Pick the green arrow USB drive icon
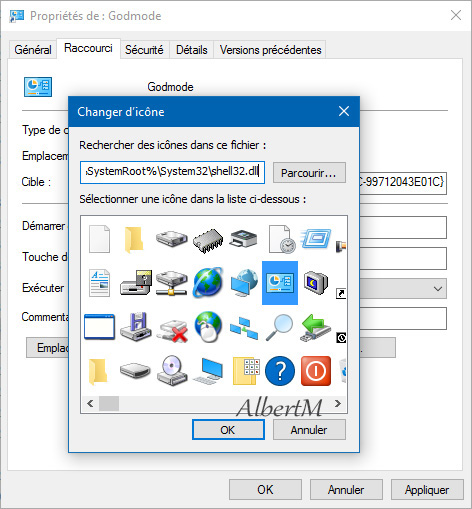The height and width of the screenshot is (509, 472). tap(315, 327)
